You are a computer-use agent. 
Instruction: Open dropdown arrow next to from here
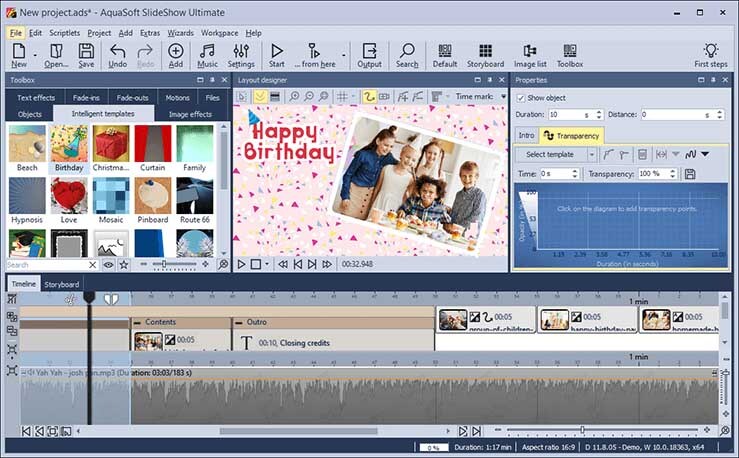coord(344,56)
